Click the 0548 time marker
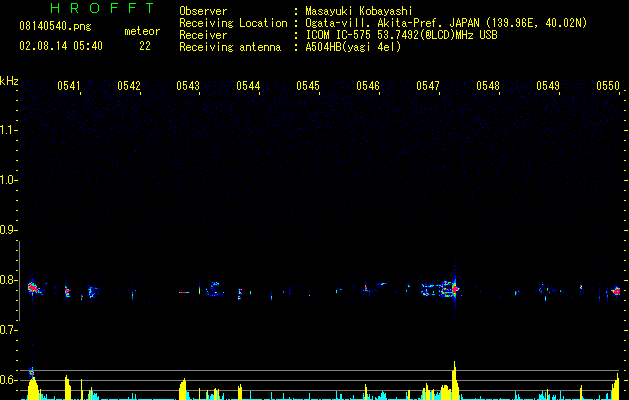 coord(488,86)
